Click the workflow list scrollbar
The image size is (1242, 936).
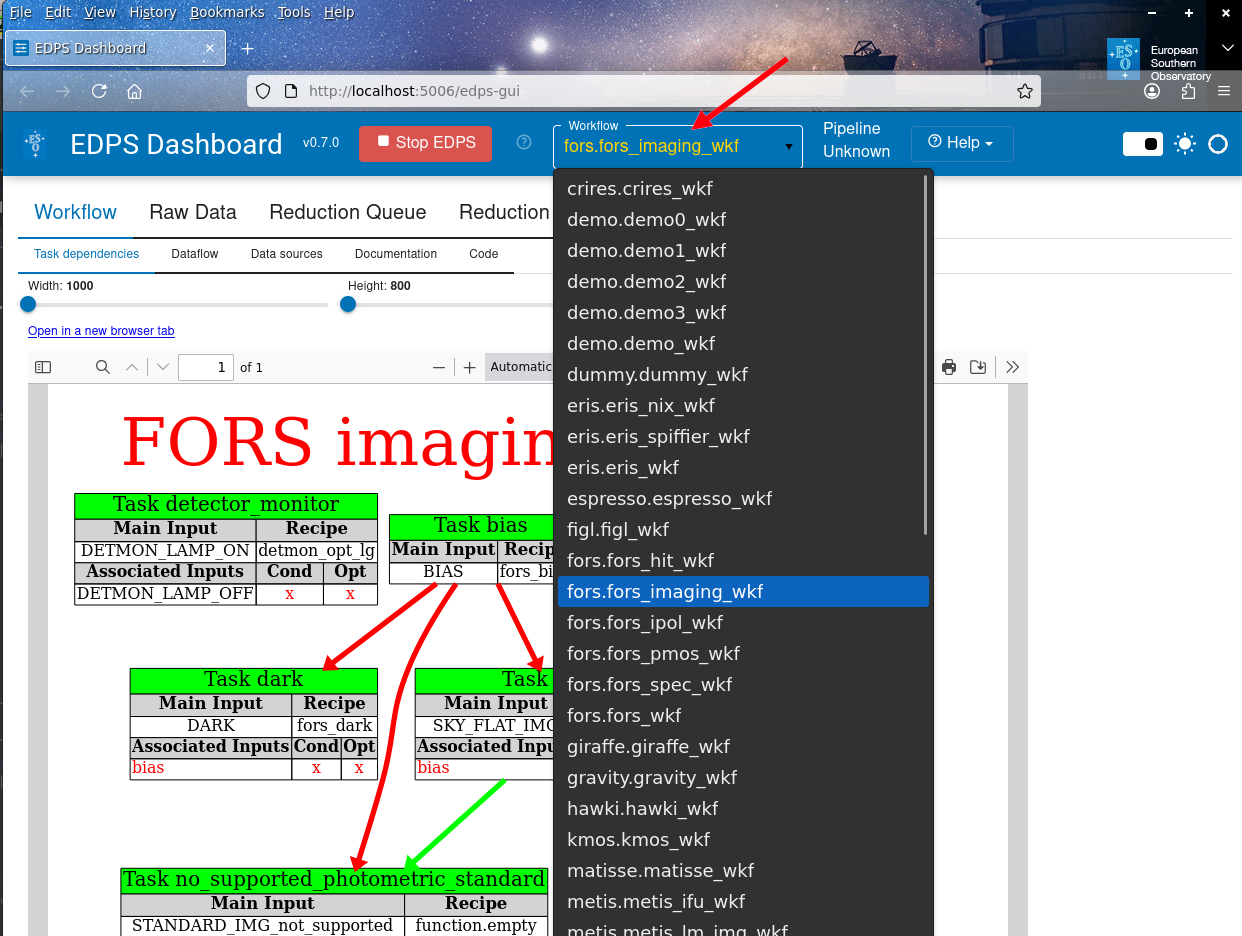926,355
